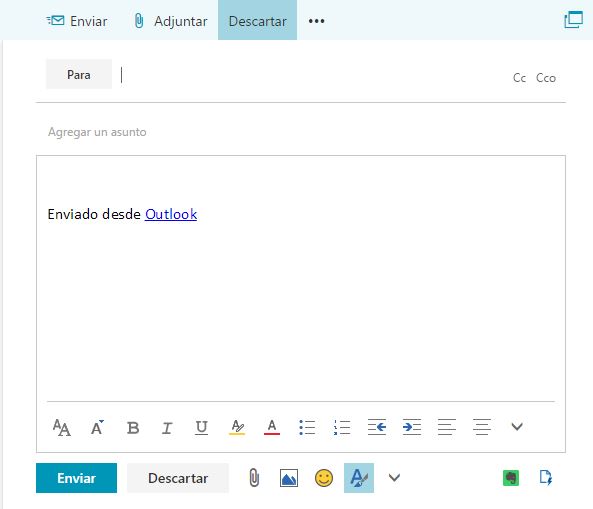Pick the red font color
Viewport: 593px width, 509px height.
(272, 427)
